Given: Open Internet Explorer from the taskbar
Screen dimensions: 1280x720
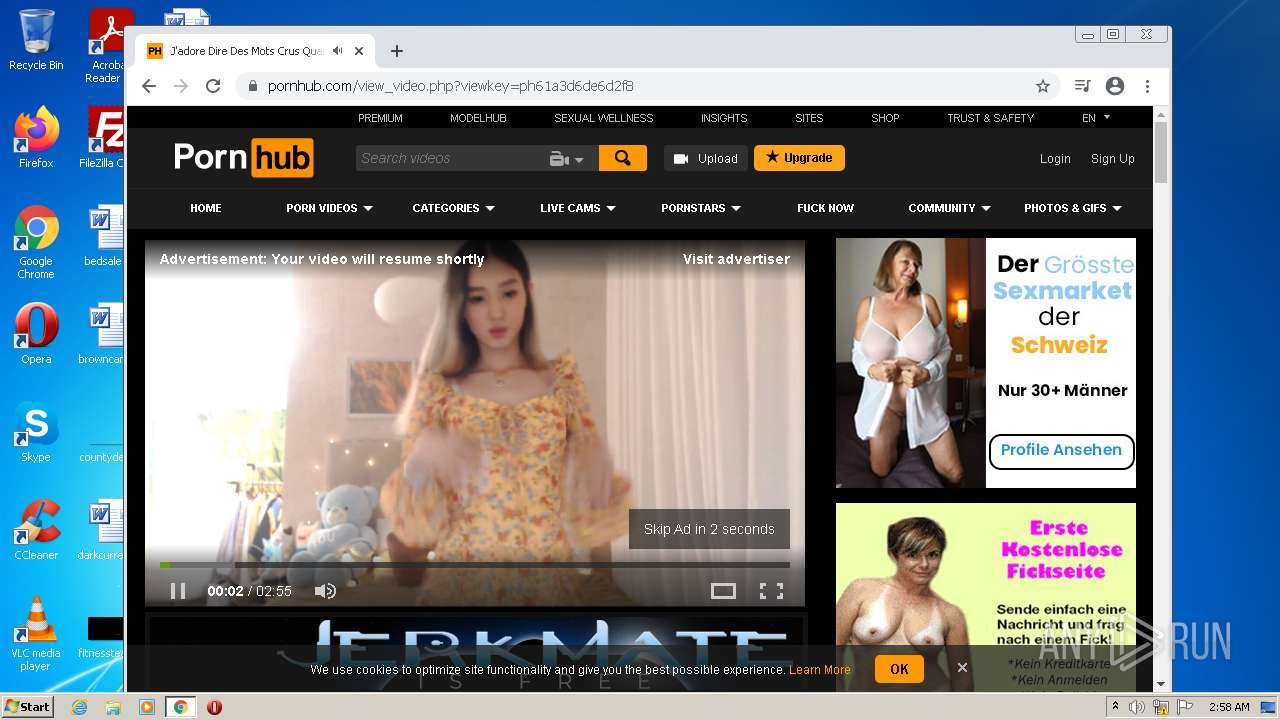Looking at the screenshot, I should point(79,707).
